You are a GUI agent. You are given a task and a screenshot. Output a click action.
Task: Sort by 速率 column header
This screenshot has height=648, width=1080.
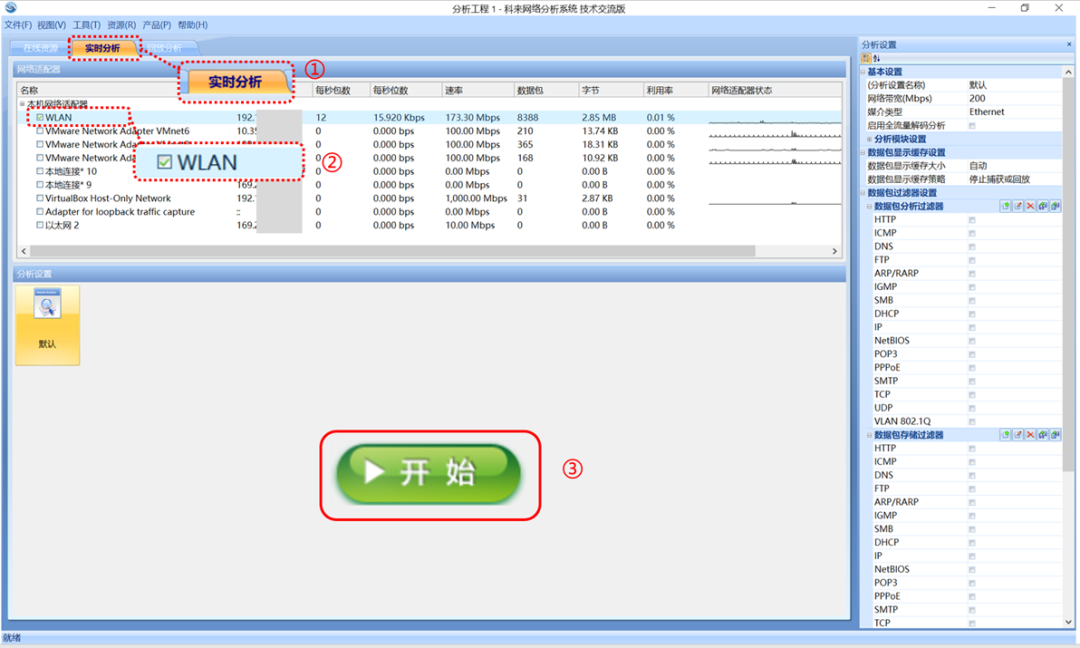pyautogui.click(x=477, y=90)
